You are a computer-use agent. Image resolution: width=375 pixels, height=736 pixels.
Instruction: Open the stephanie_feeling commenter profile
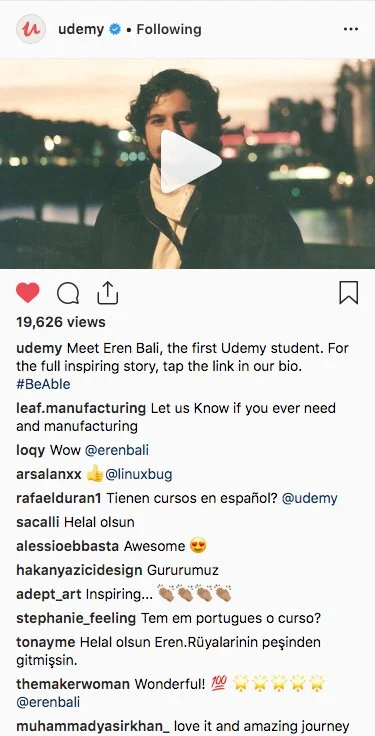click(x=76, y=618)
